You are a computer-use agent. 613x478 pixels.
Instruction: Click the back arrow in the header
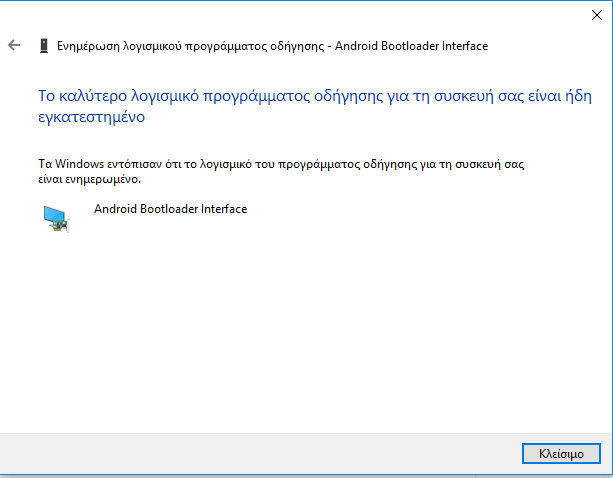click(x=14, y=45)
